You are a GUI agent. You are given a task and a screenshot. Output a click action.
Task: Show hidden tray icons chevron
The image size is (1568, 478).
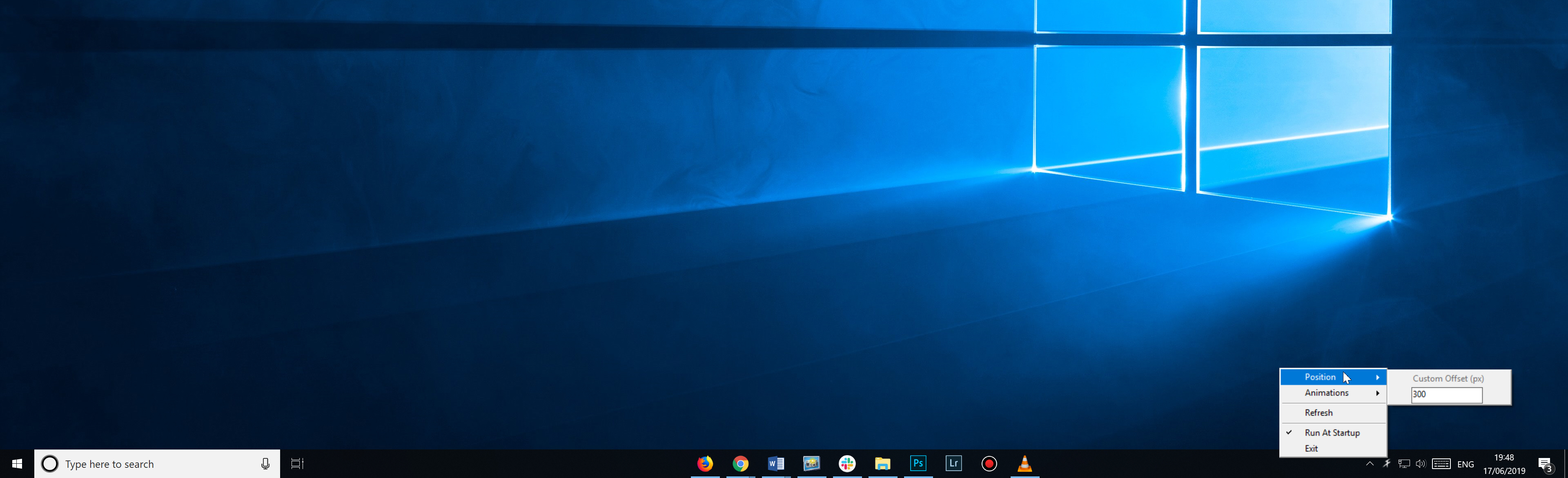pyautogui.click(x=1370, y=463)
